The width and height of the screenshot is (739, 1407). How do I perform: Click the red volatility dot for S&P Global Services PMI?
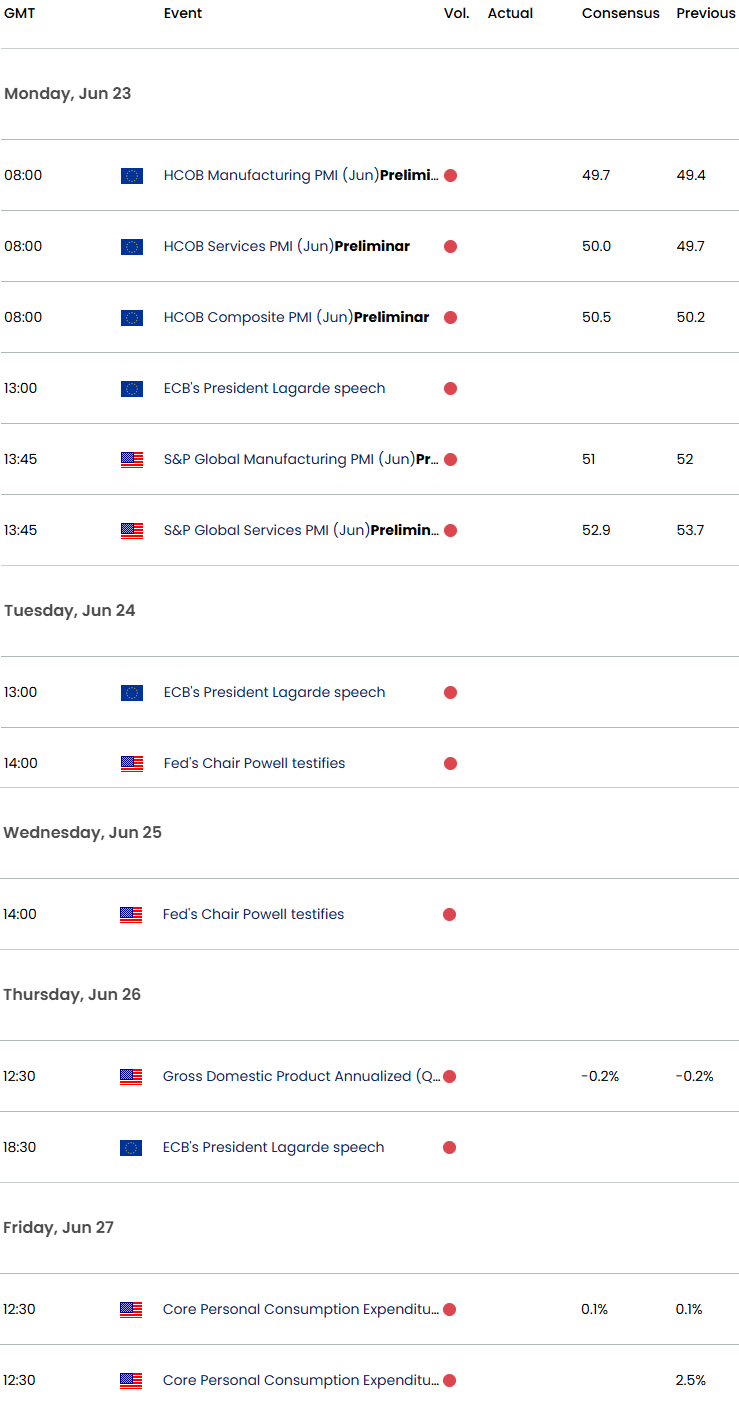[x=450, y=531]
